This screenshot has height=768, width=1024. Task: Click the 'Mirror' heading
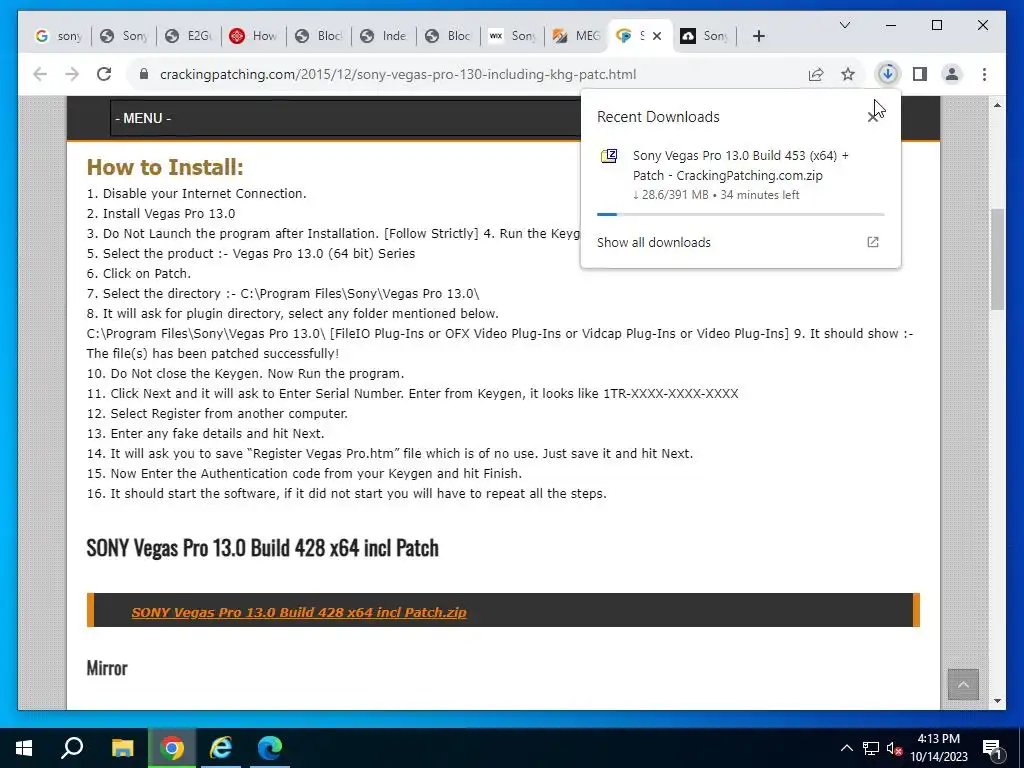click(x=107, y=668)
